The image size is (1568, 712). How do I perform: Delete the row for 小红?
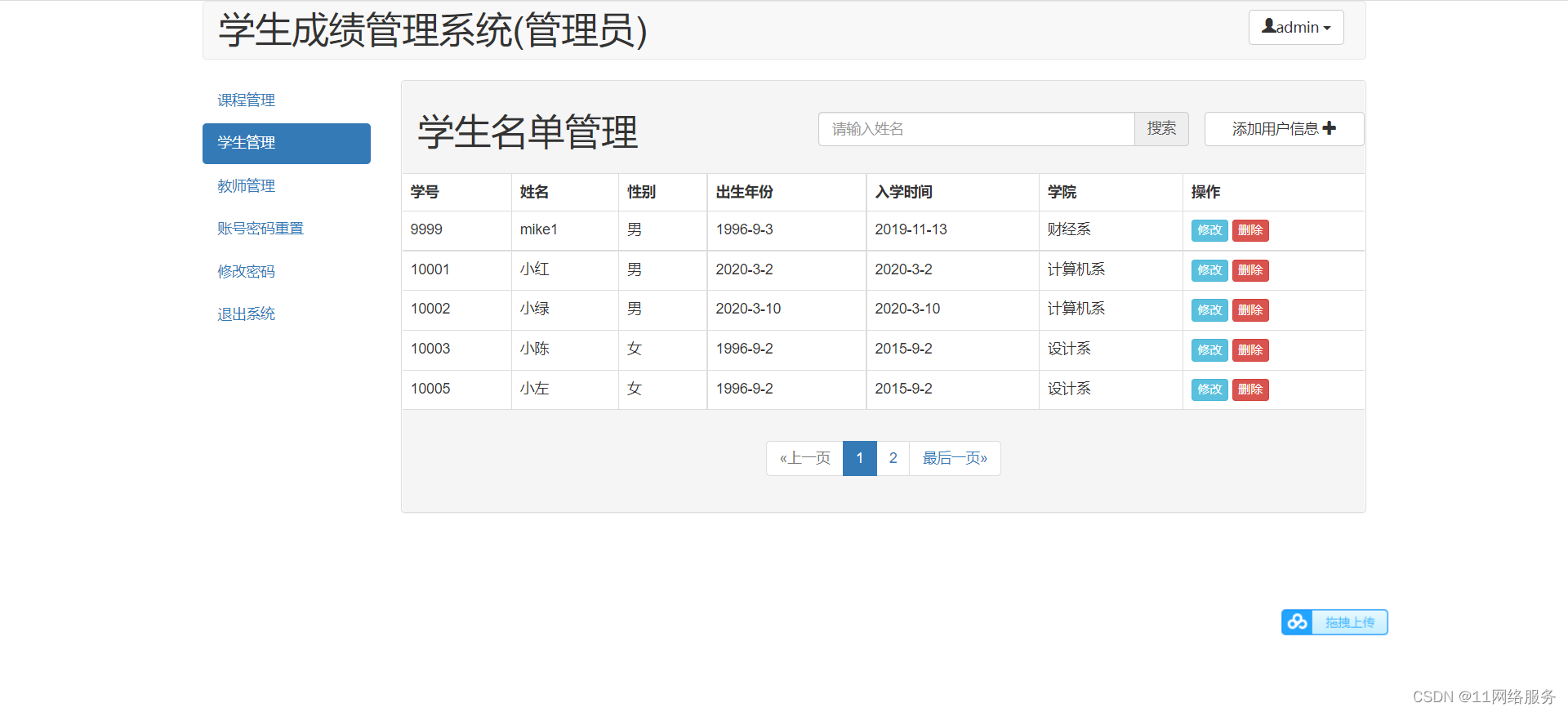[x=1250, y=270]
